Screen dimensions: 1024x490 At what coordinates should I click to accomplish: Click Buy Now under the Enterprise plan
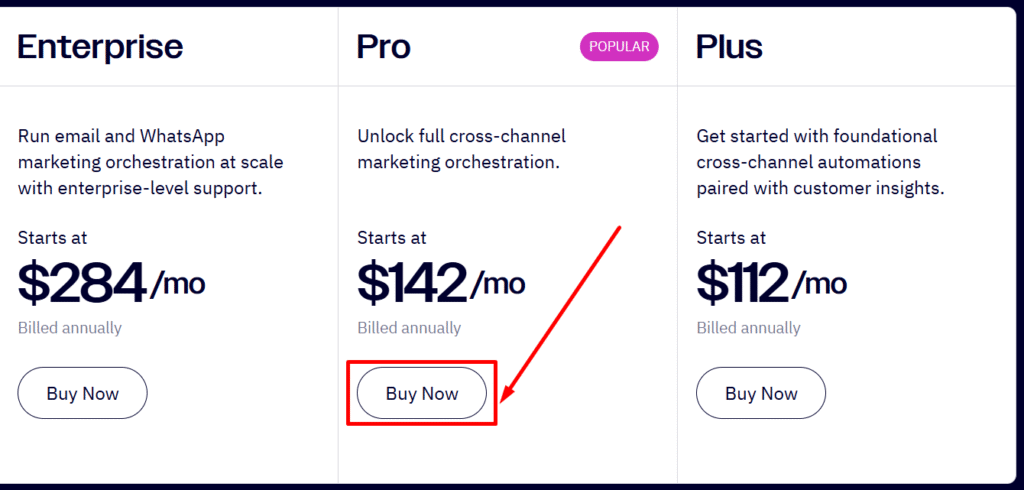pos(82,393)
